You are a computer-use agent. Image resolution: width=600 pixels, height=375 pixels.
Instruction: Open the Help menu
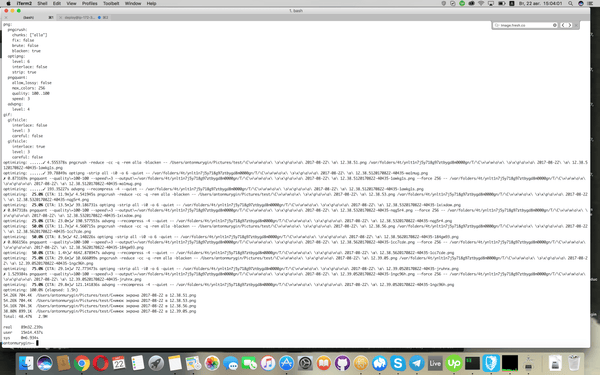click(x=151, y=3)
